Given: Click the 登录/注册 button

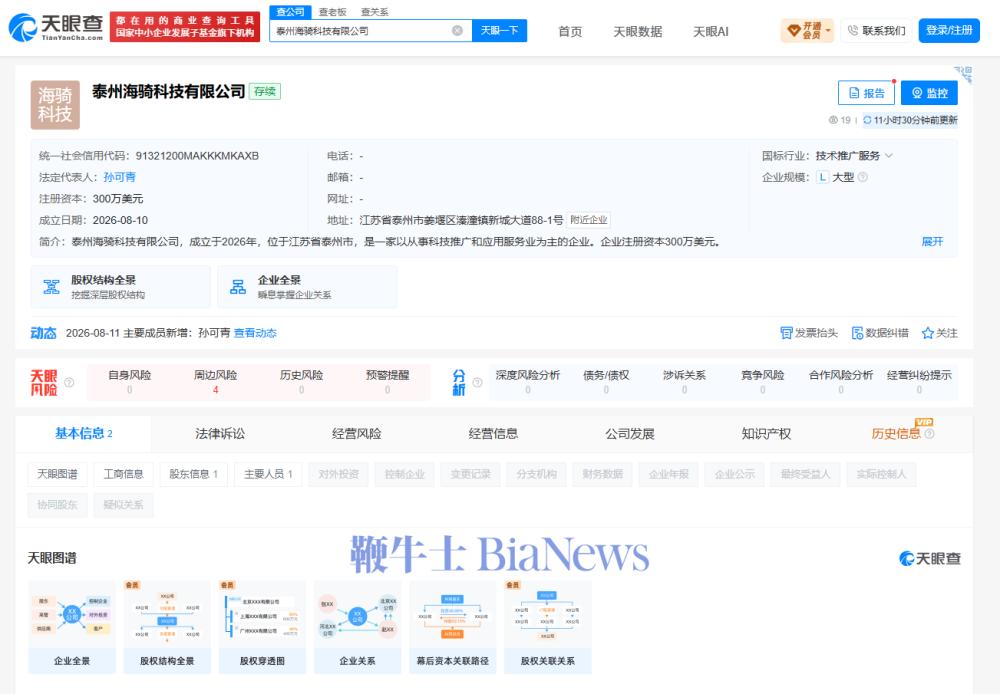Looking at the screenshot, I should click(949, 30).
